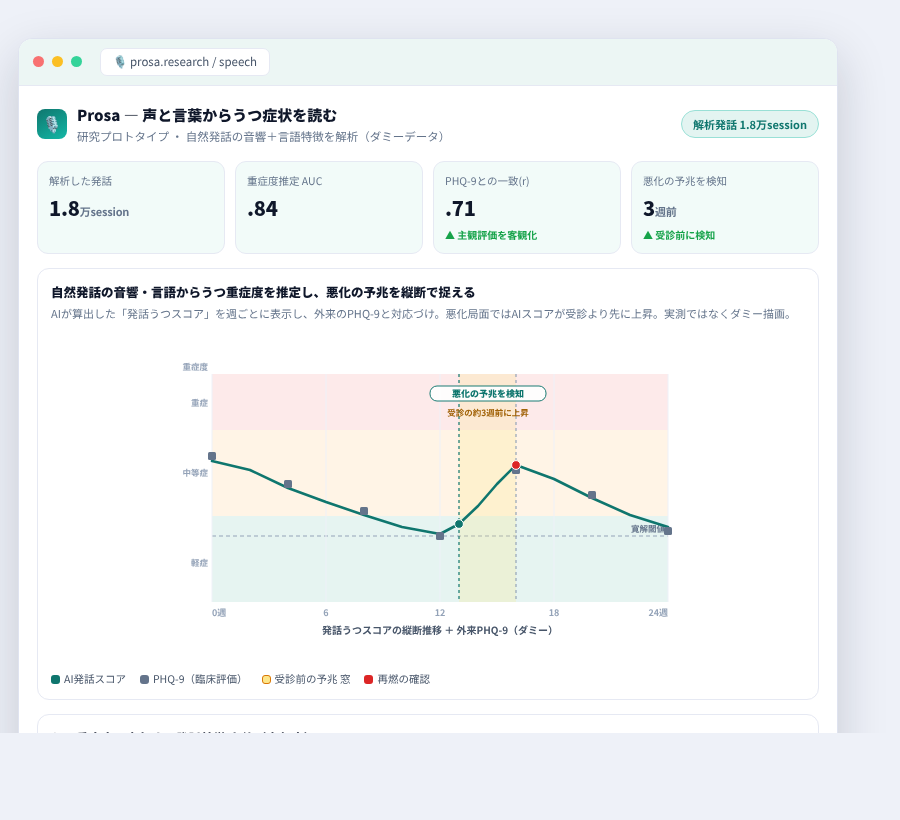Click the 3週前 value
900x820 pixels.
pos(660,209)
